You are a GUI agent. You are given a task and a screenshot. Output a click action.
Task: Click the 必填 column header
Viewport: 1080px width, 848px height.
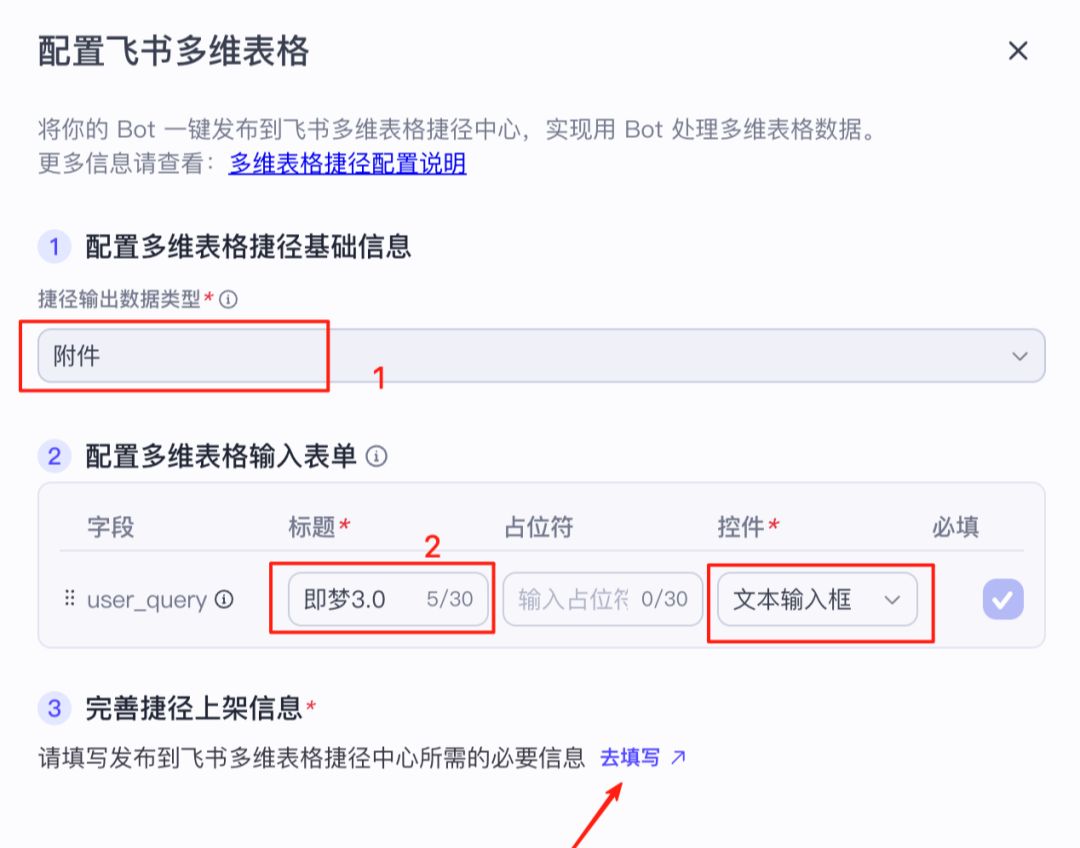[x=956, y=526]
